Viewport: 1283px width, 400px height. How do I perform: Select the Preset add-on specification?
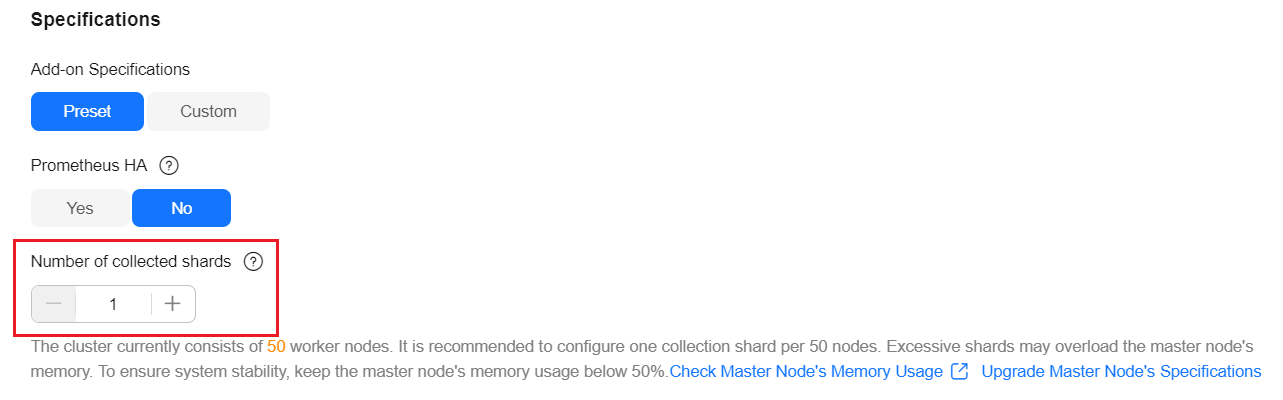(87, 112)
